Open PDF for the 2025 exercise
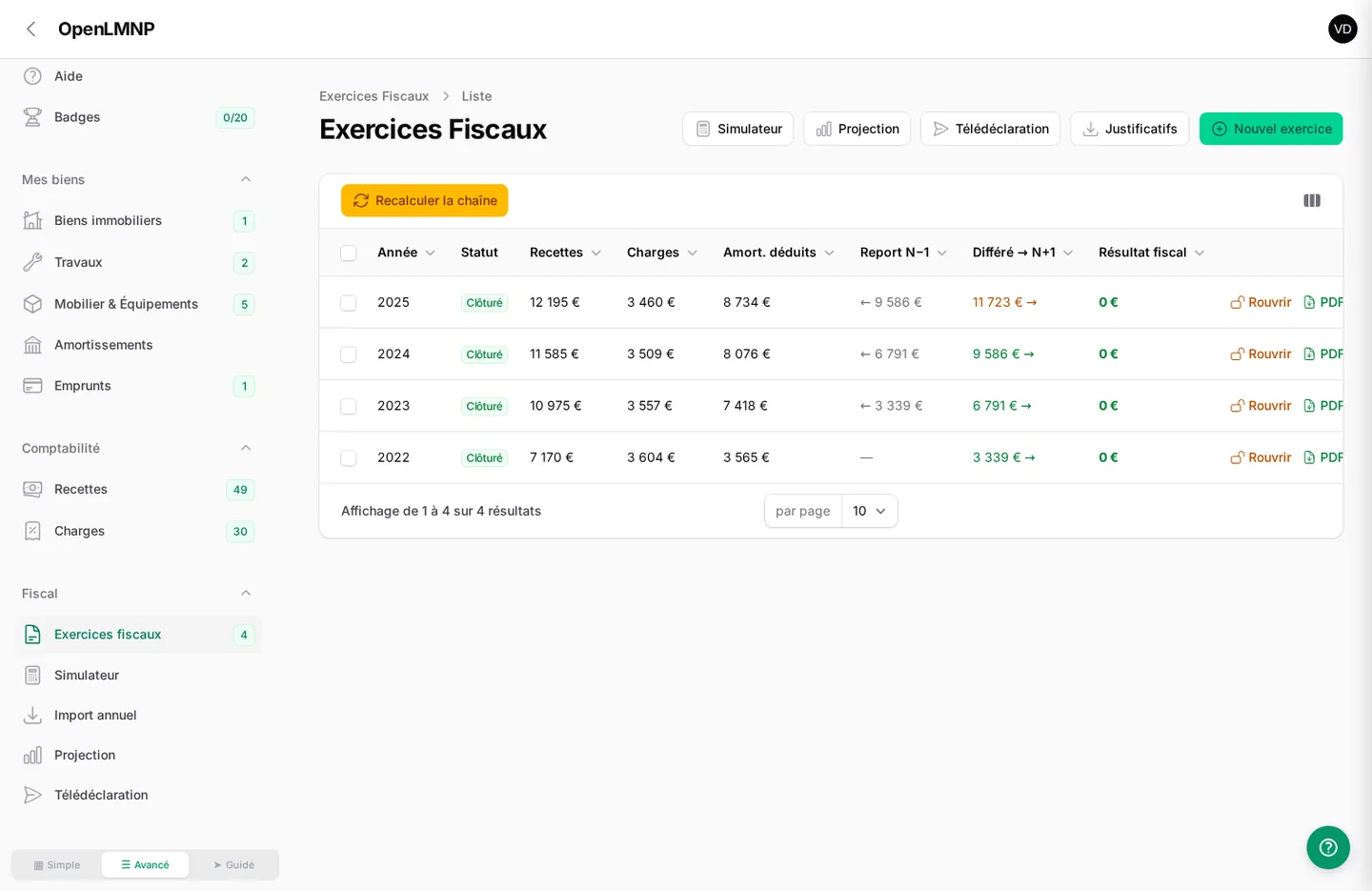 pyautogui.click(x=1322, y=302)
